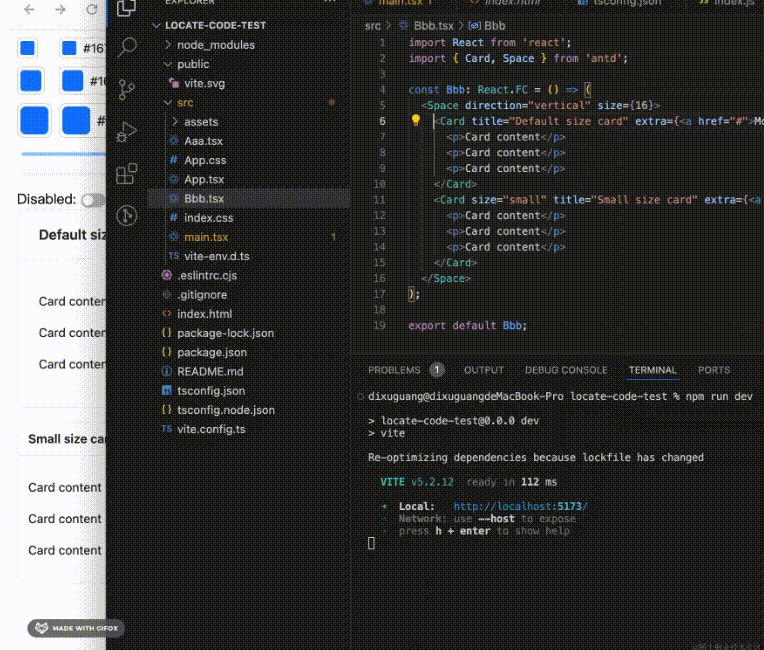Click the small blue color swatch, leftmost column
Image resolution: width=764 pixels, height=650 pixels.
coord(28,48)
